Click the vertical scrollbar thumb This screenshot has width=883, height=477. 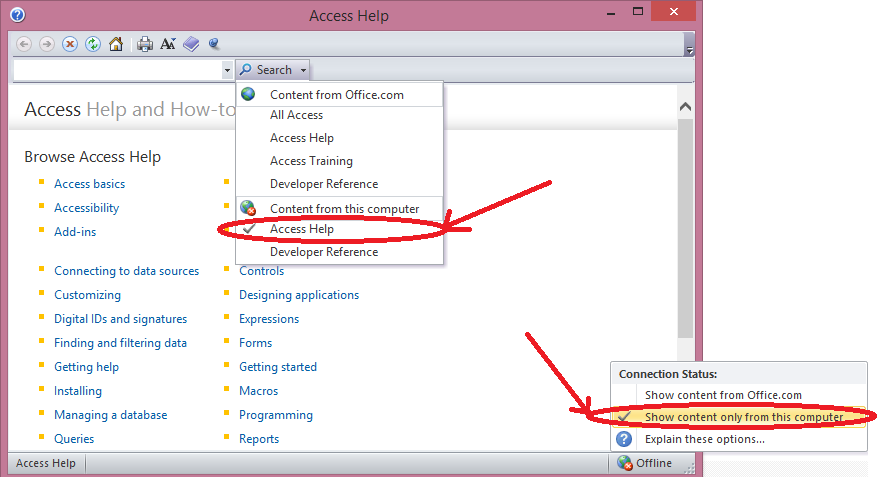tap(685, 228)
